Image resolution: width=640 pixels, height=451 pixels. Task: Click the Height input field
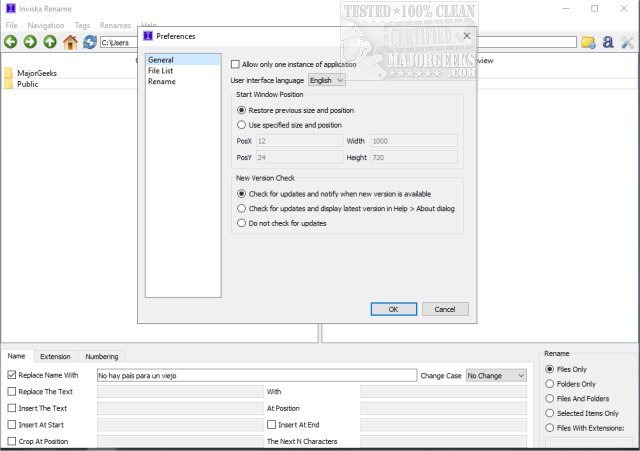pos(414,157)
